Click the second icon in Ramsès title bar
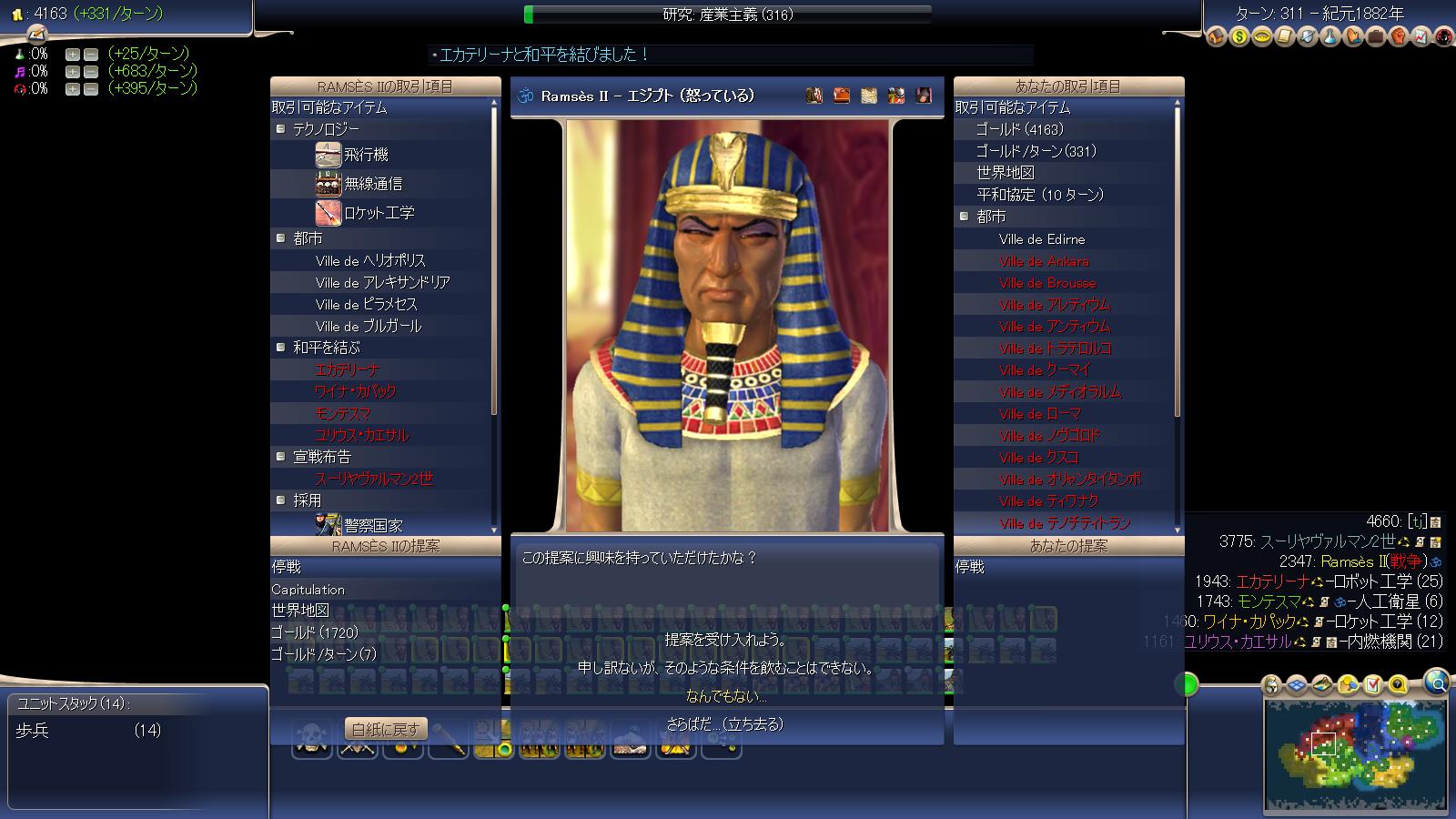The image size is (1456, 819). click(x=842, y=96)
